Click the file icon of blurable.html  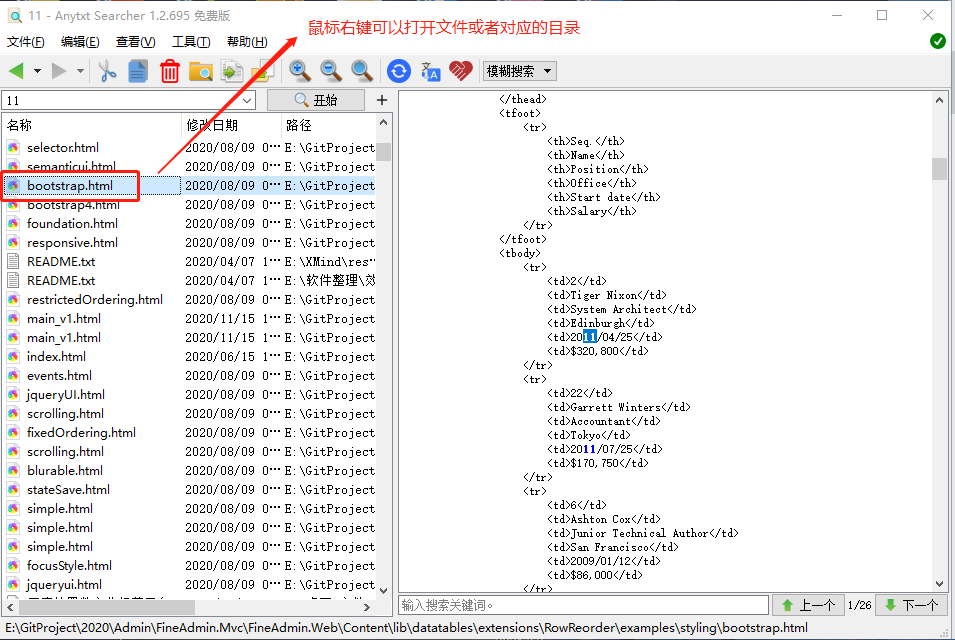pyautogui.click(x=13, y=470)
